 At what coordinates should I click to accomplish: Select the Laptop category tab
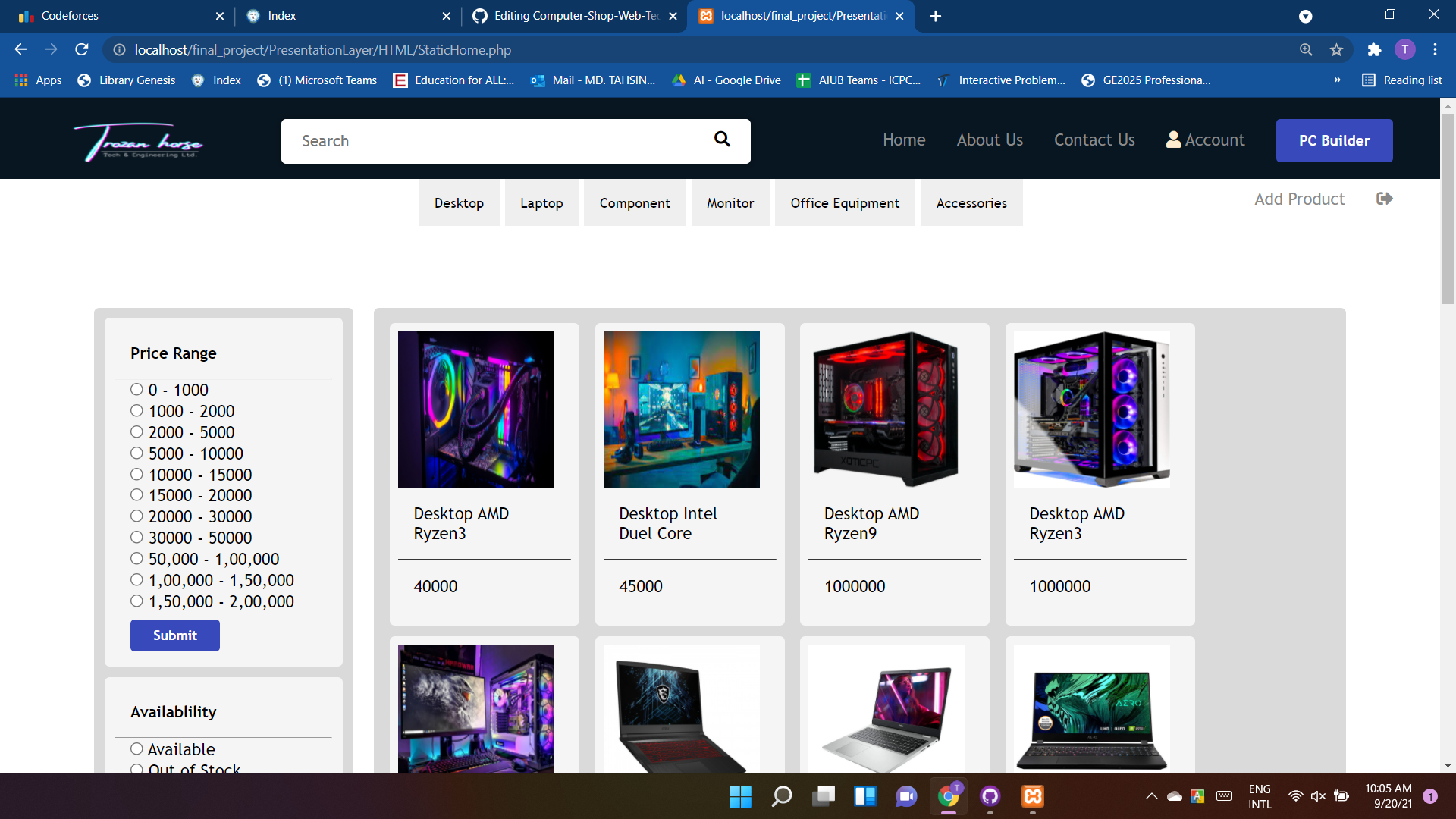[541, 202]
